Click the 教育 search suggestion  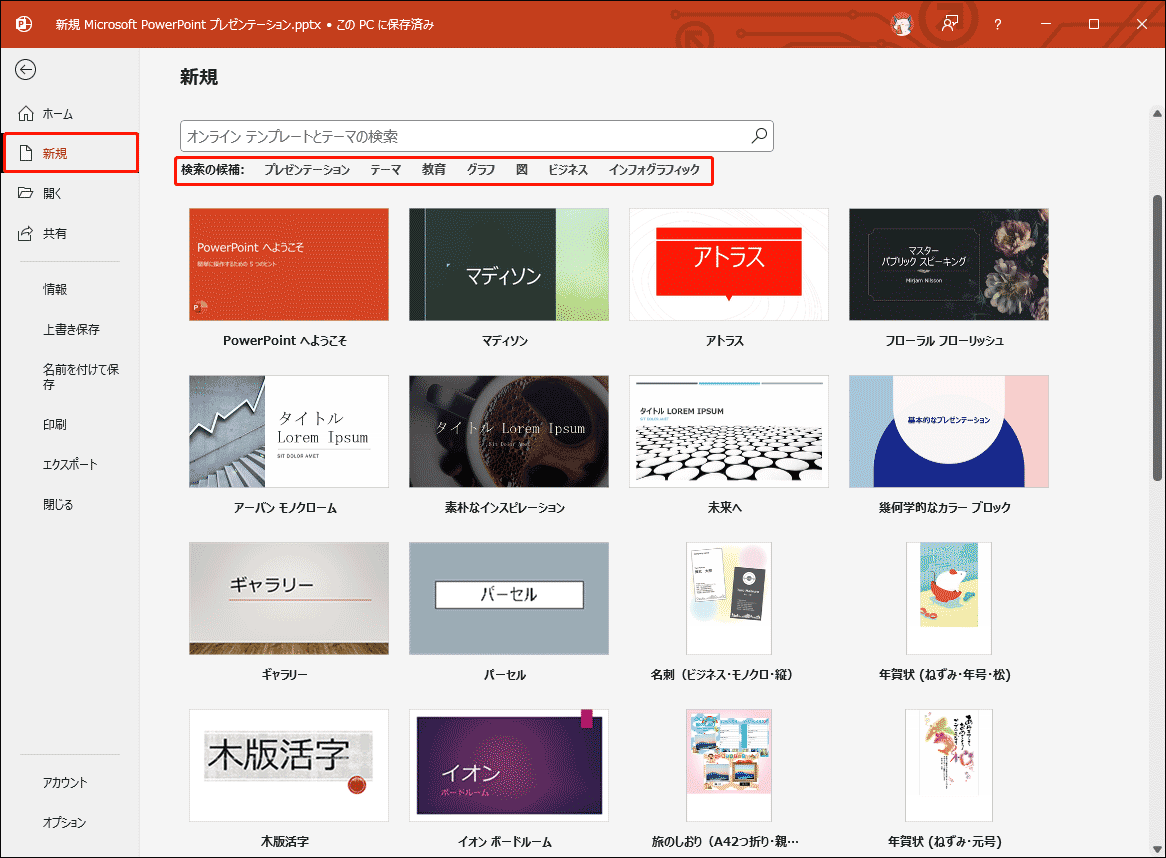[434, 170]
